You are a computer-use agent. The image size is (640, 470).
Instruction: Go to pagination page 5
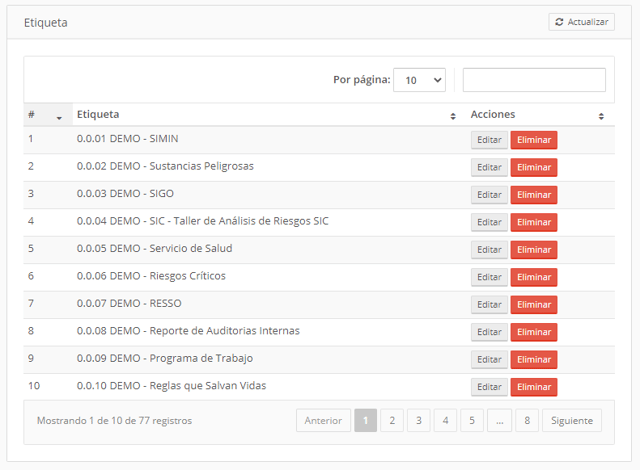472,420
